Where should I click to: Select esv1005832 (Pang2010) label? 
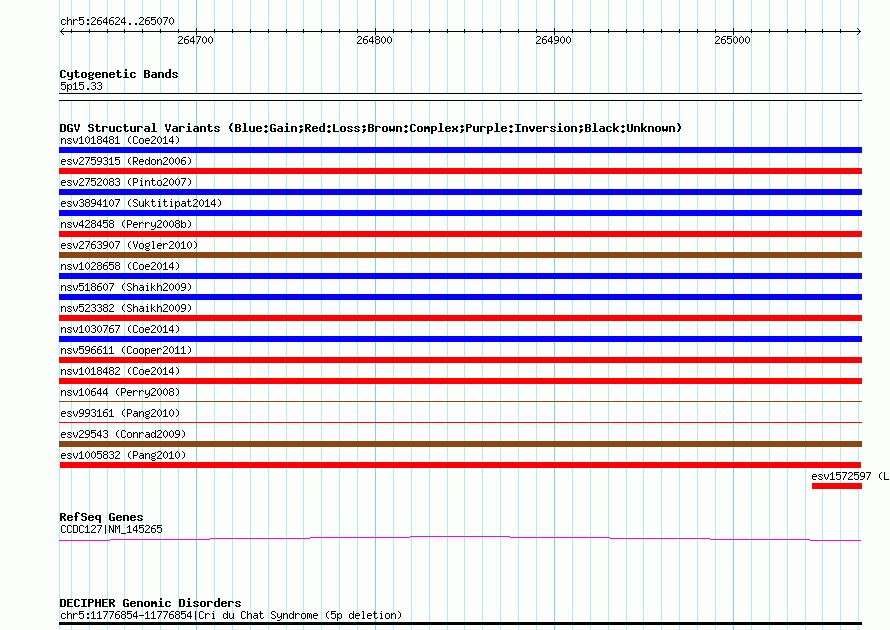tap(123, 455)
